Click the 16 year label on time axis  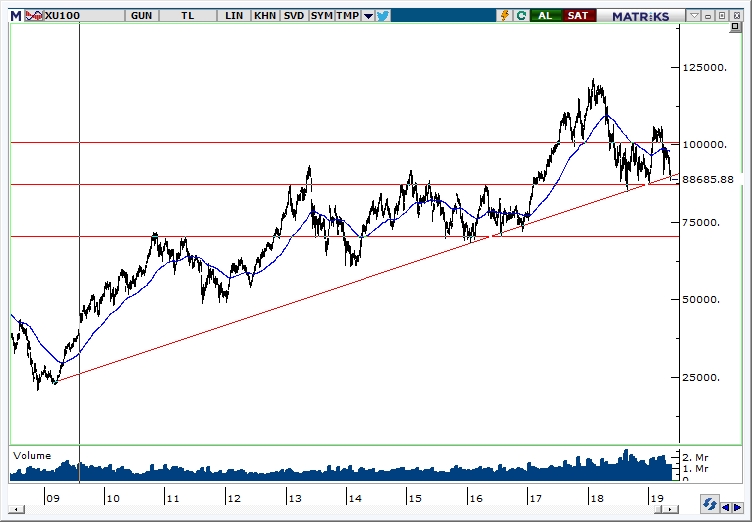[476, 498]
